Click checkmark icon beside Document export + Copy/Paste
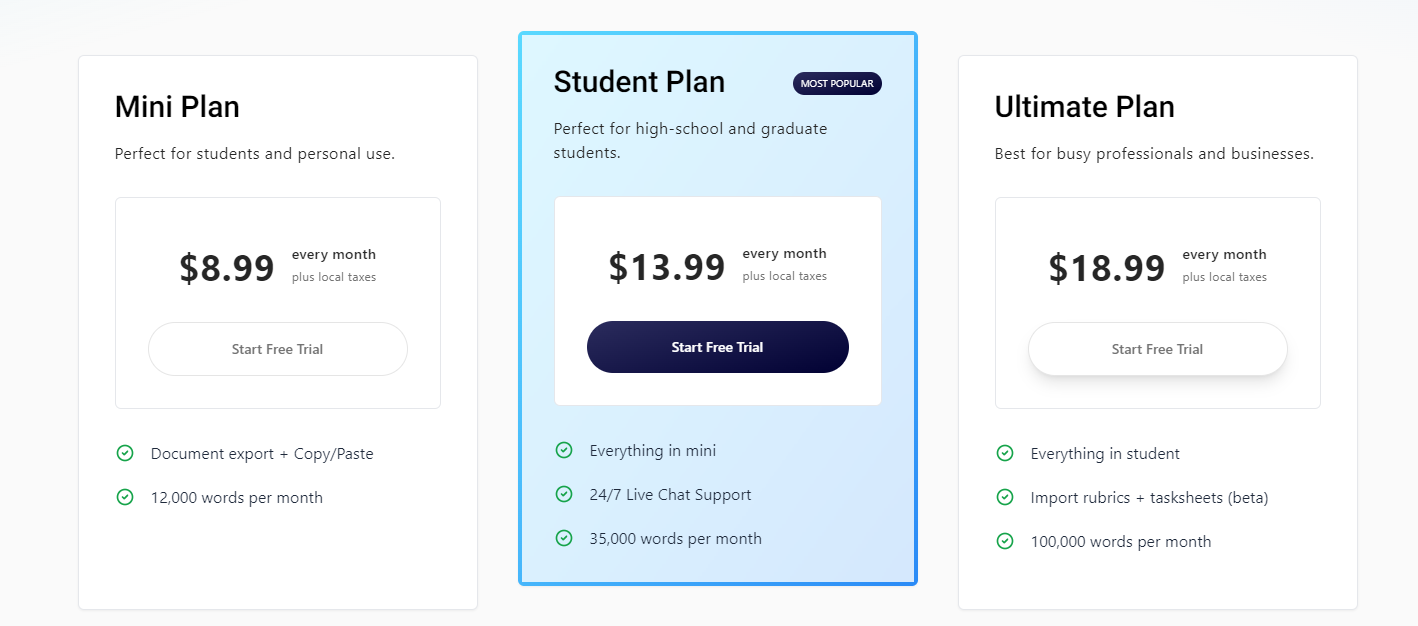The image size is (1418, 626). (125, 453)
